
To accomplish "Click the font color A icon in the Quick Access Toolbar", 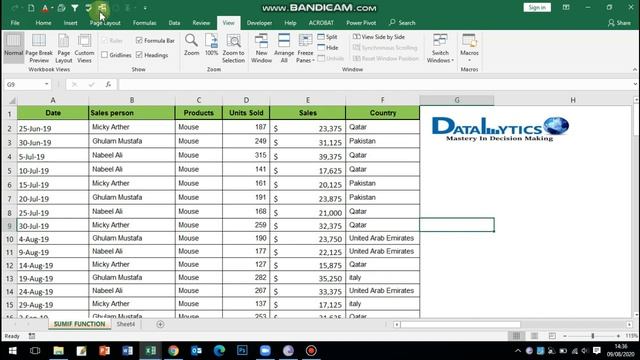I will 45,8.
